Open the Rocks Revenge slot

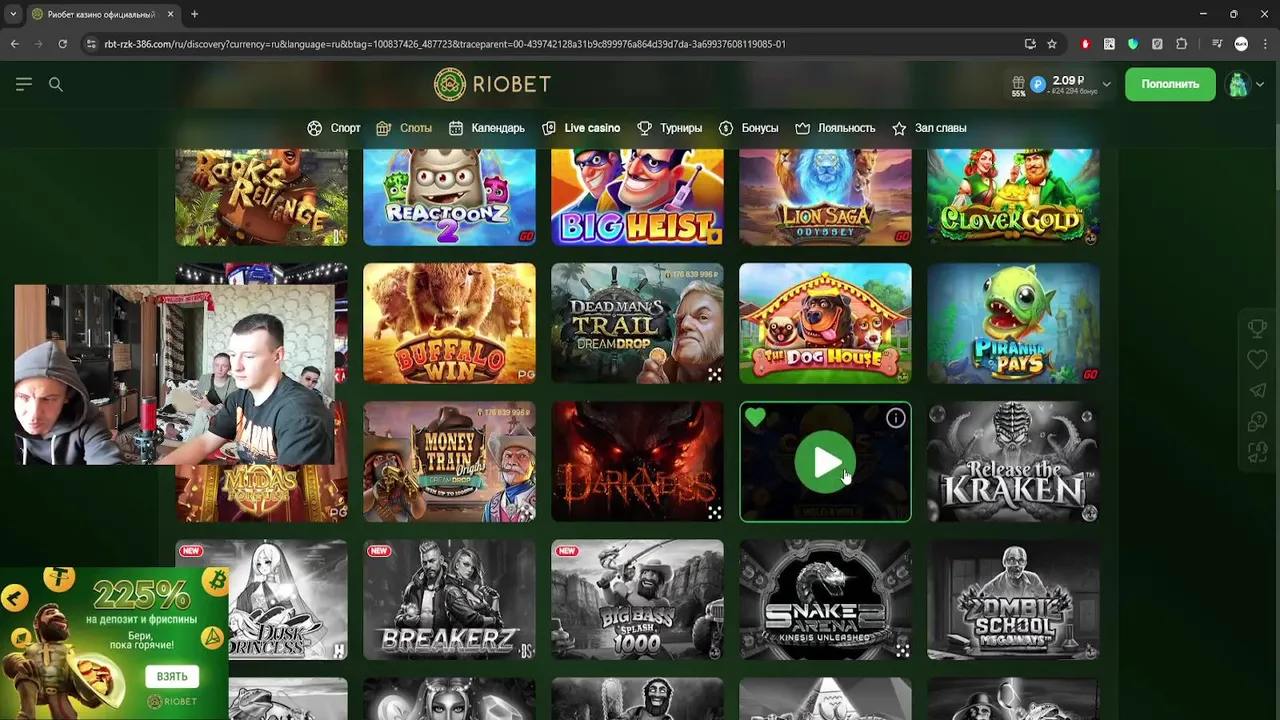click(x=261, y=197)
